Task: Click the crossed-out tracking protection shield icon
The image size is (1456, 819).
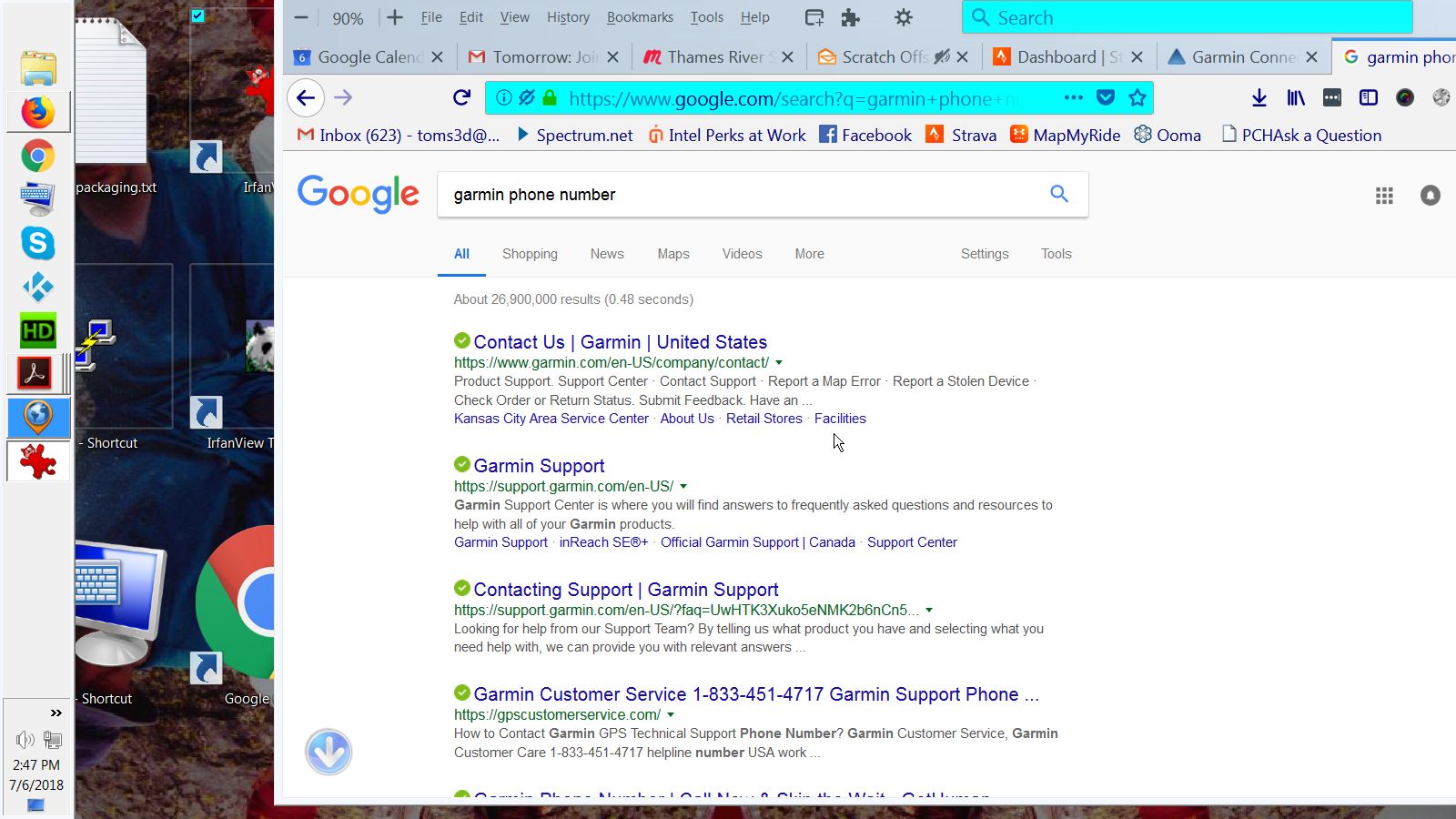Action: 527,97
